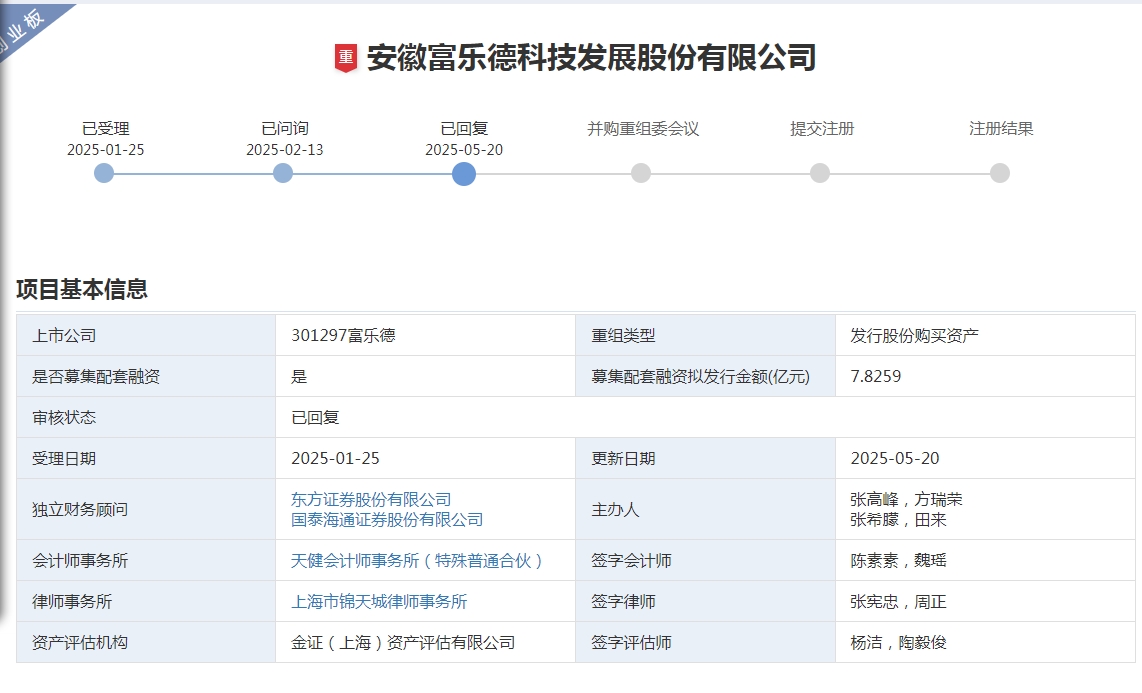Click the 并购重组委会议 stage label
Viewport: 1142px width, 693px height.
tap(643, 129)
